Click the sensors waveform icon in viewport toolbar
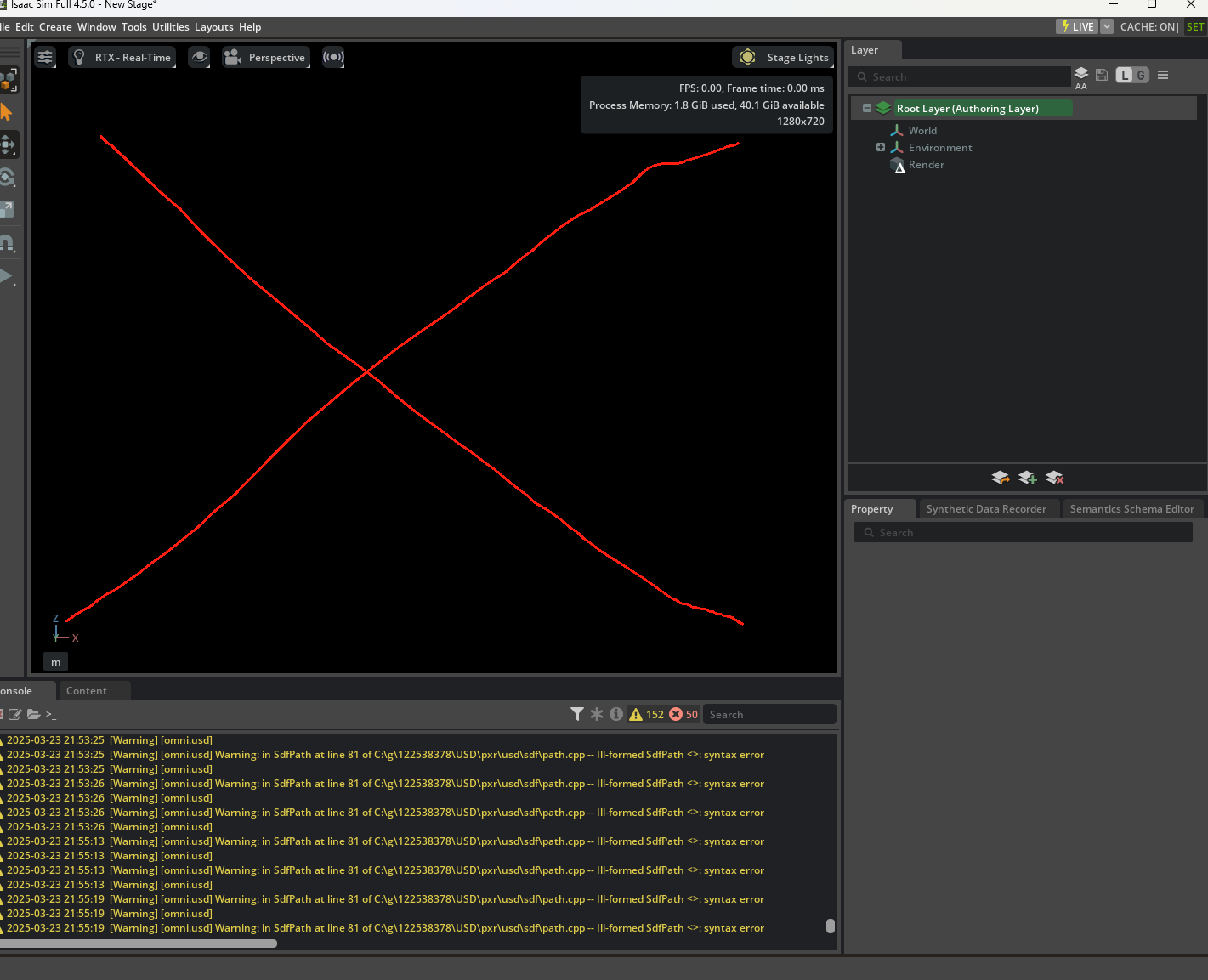The height and width of the screenshot is (980, 1208). (x=333, y=57)
